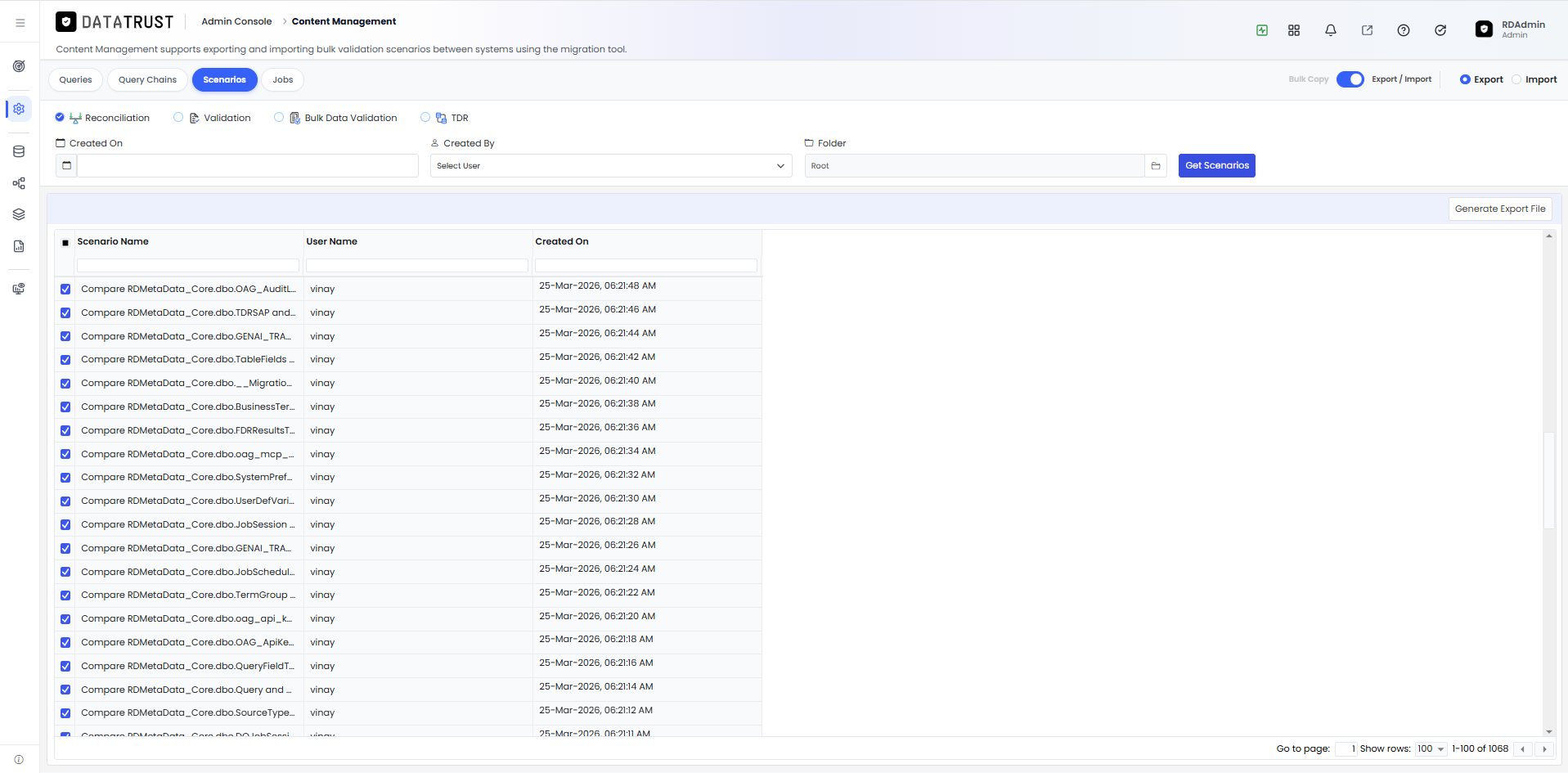The height and width of the screenshot is (773, 1568).
Task: Click 'Compare RDMetaData_Core.dbo.JobSession' row text
Action: [188, 525]
